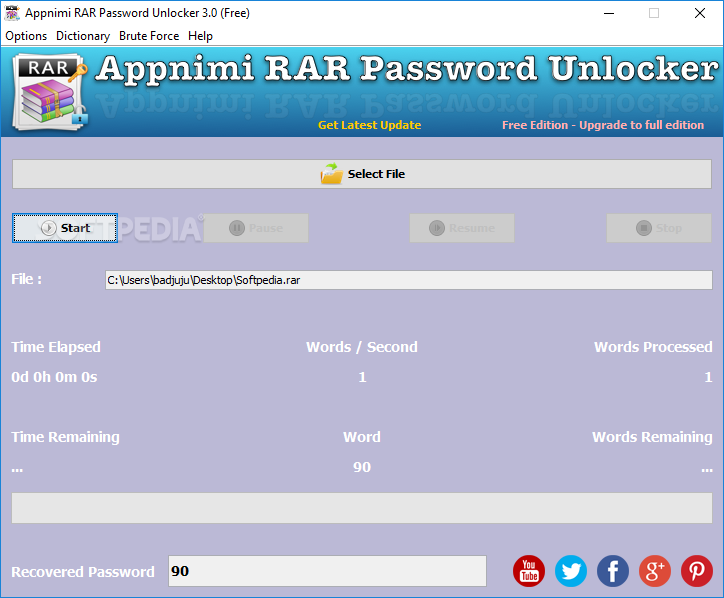The width and height of the screenshot is (724, 598).
Task: Open the YouTube social link icon
Action: click(529, 571)
